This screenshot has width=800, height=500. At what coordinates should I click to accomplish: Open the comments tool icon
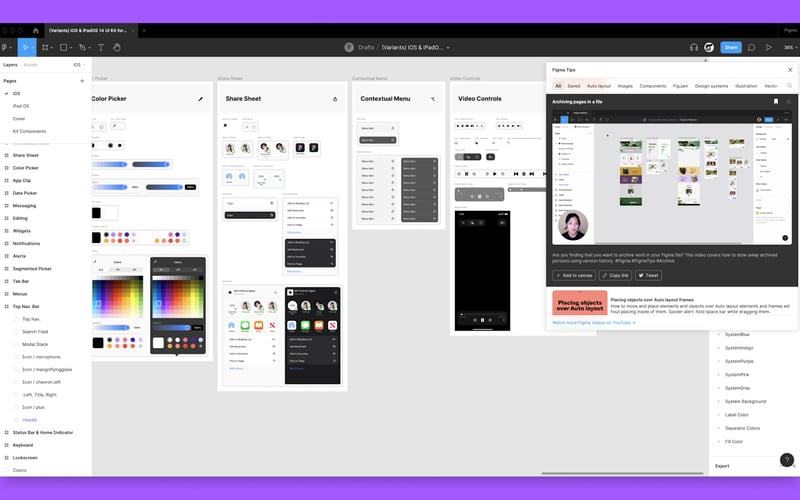point(751,47)
